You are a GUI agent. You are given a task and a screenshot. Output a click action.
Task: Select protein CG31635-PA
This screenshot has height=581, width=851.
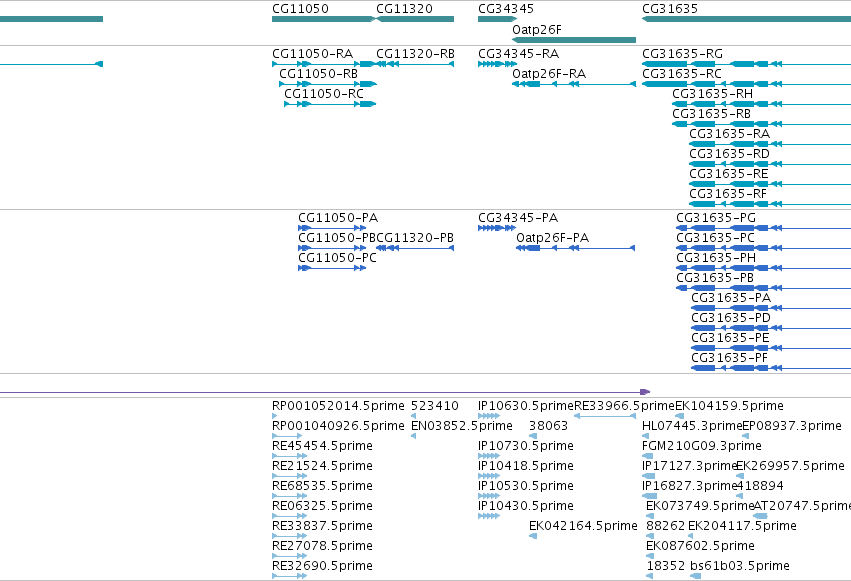click(x=731, y=298)
